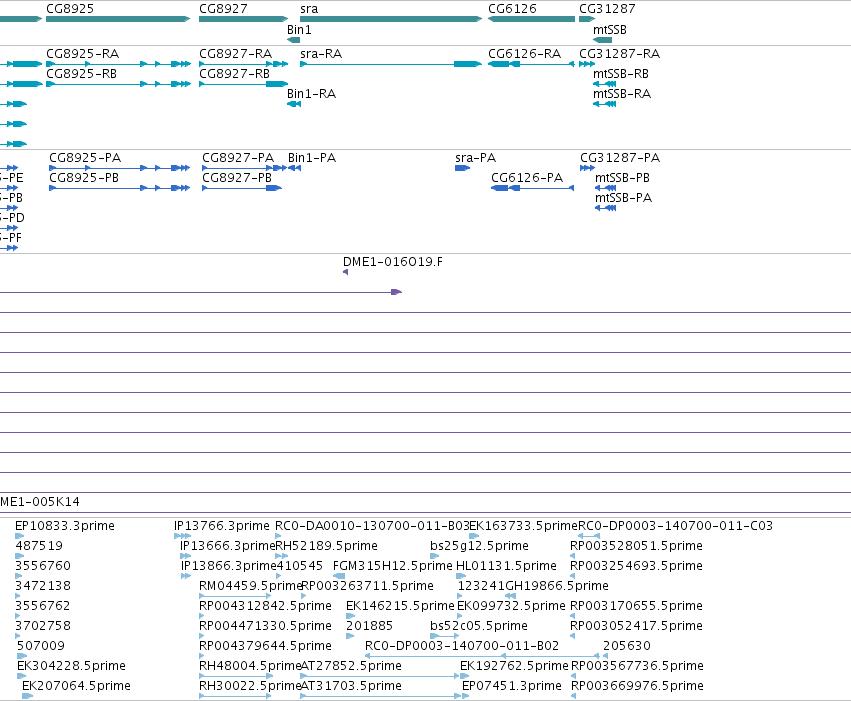Select the sra gene bar
Viewport: 851px width, 701px height.
point(391,19)
